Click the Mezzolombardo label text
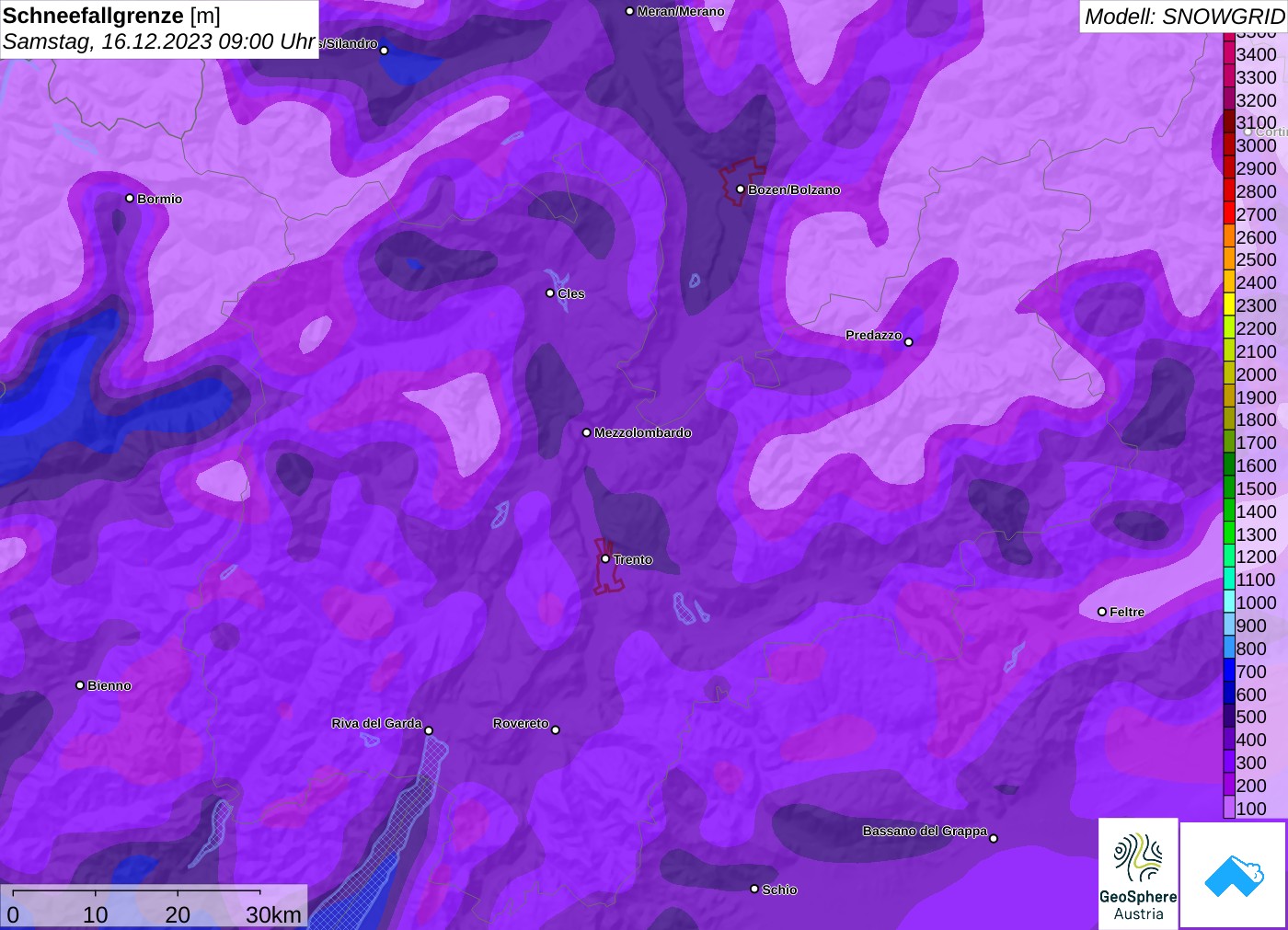Screen dimensions: 1288x930 pos(643,432)
